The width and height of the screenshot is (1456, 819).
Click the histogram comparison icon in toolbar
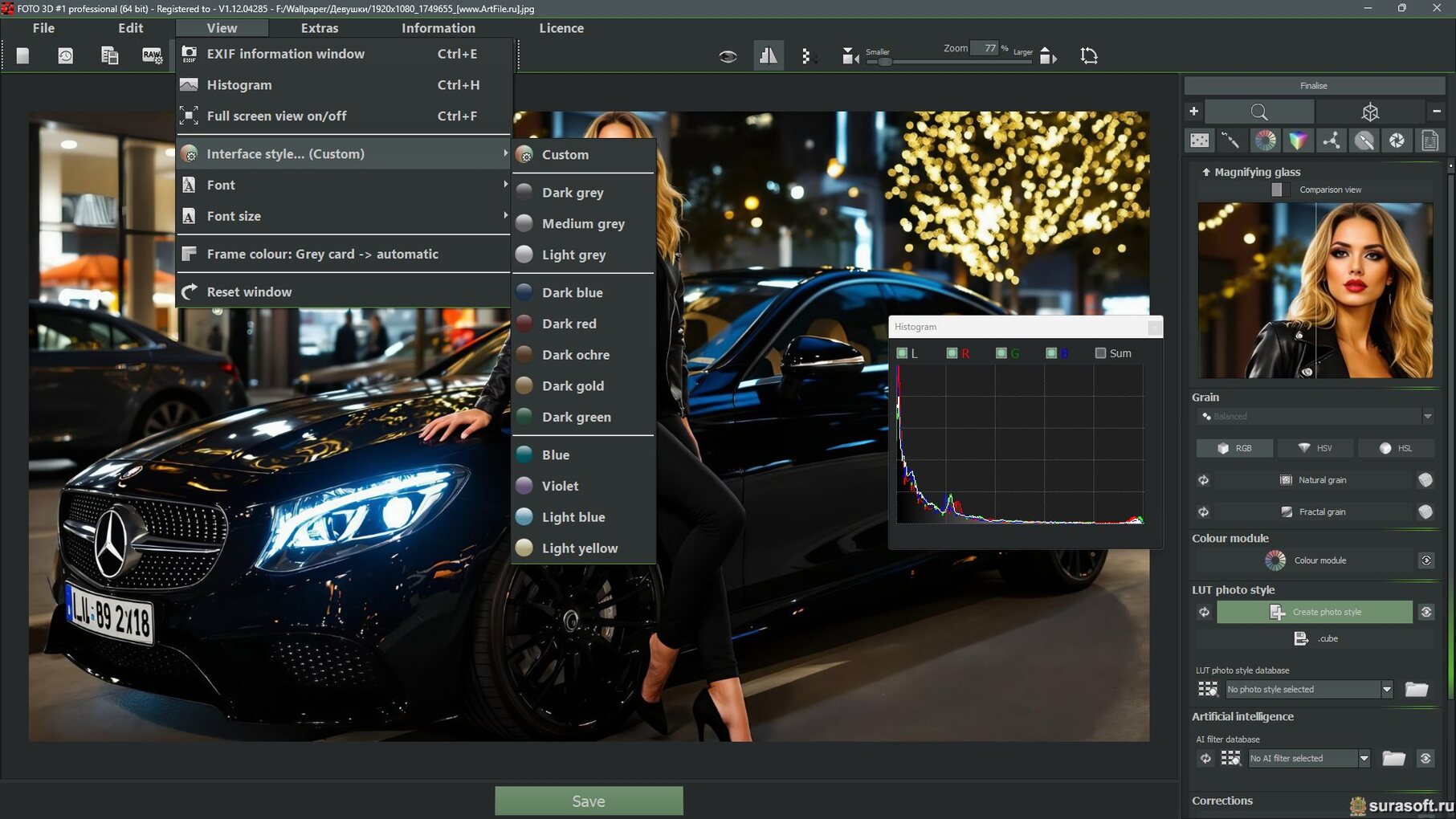769,55
